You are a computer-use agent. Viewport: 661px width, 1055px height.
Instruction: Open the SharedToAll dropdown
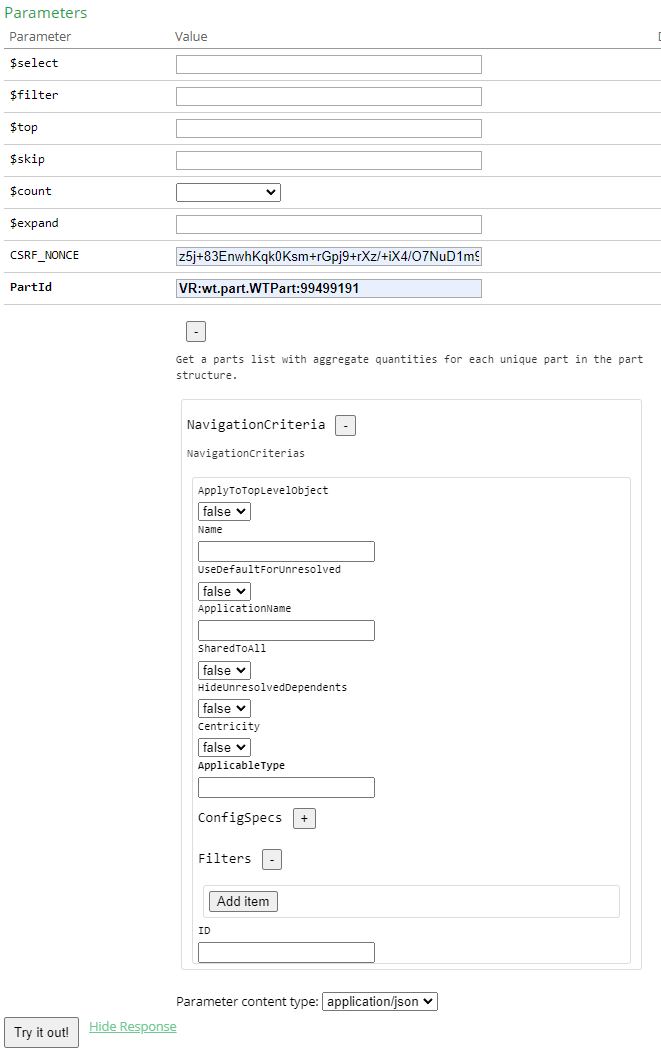[x=224, y=670]
